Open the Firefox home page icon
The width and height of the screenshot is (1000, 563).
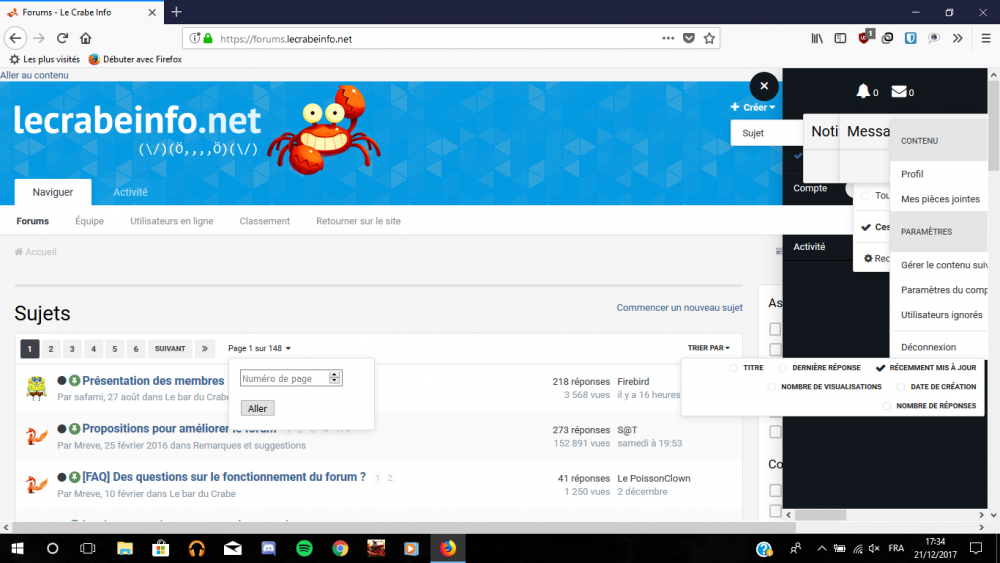85,38
